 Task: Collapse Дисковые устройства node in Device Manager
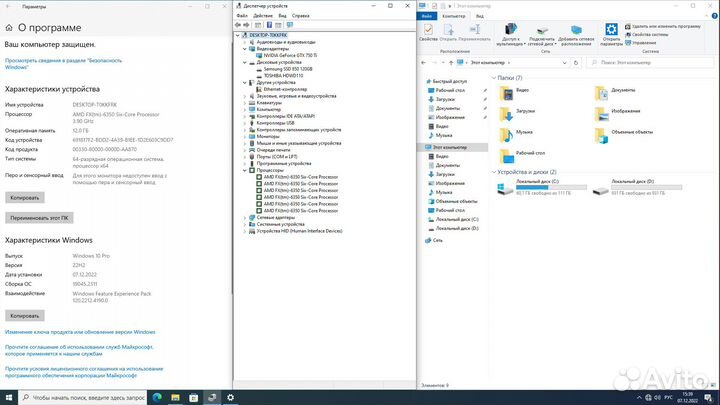[x=245, y=62]
